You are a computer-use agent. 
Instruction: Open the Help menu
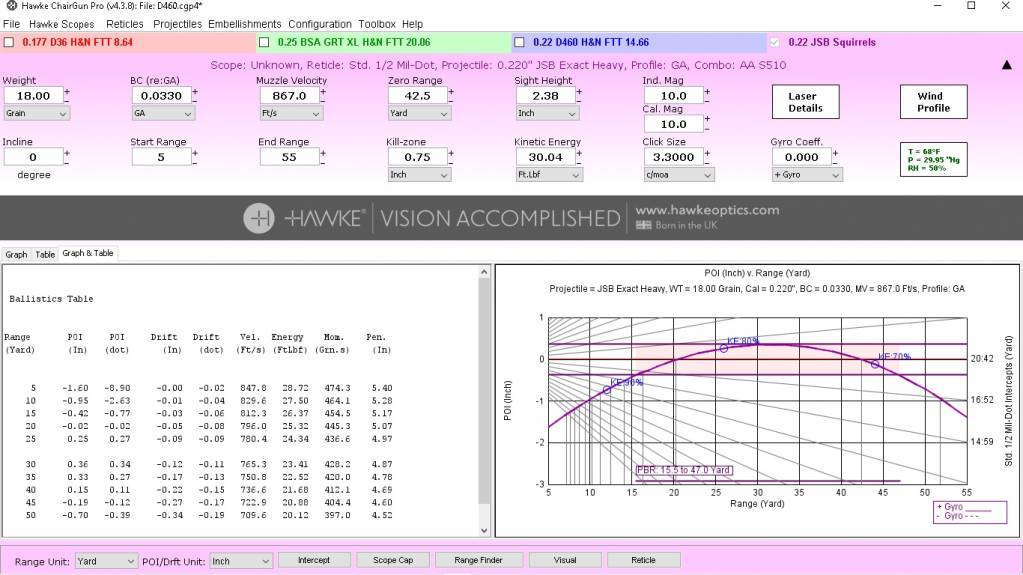412,24
